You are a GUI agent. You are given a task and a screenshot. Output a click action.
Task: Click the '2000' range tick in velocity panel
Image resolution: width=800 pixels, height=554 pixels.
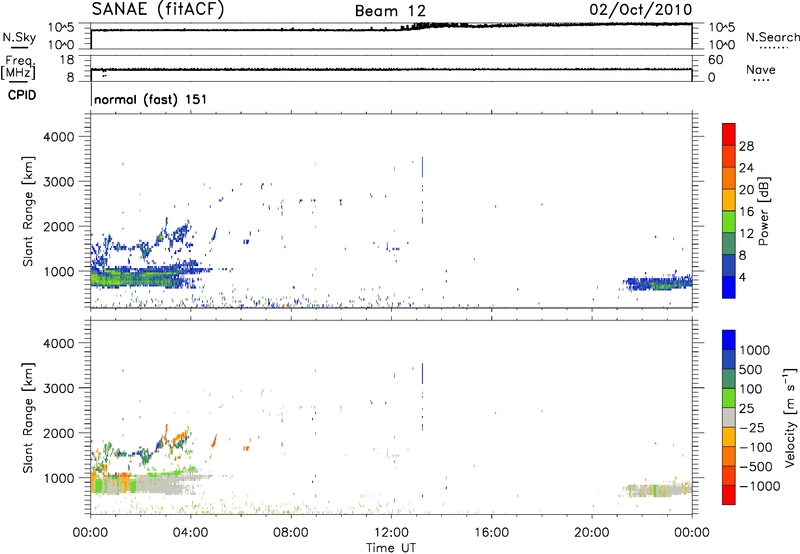click(x=59, y=433)
